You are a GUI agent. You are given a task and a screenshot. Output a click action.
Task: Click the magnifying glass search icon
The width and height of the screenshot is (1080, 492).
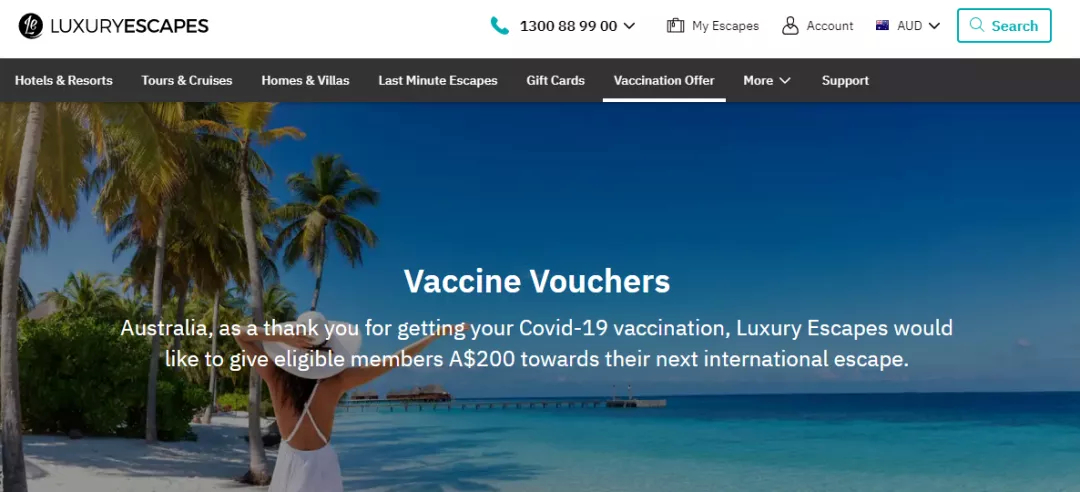coord(976,25)
